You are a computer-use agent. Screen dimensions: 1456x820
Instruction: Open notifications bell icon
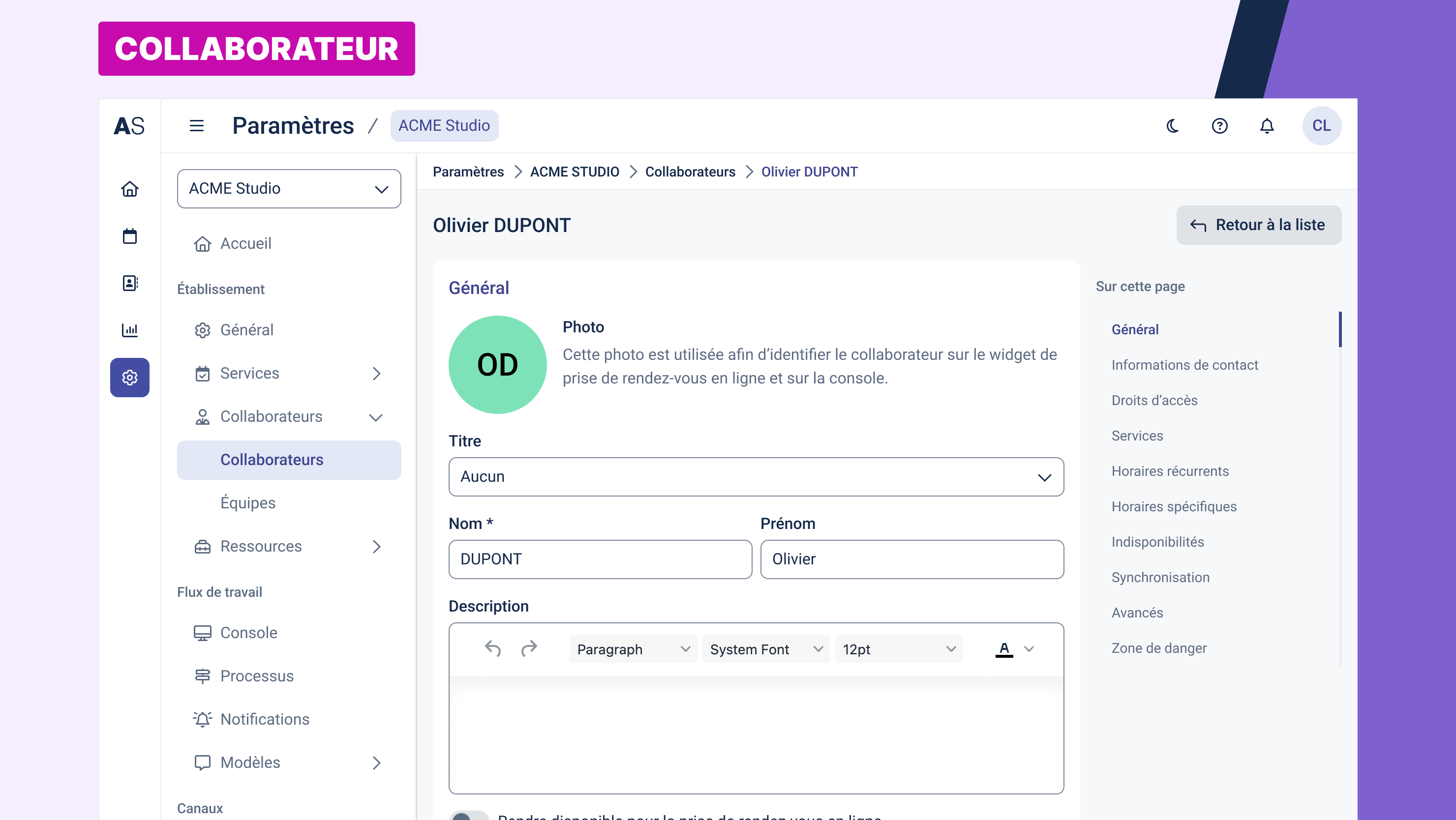click(x=1267, y=125)
